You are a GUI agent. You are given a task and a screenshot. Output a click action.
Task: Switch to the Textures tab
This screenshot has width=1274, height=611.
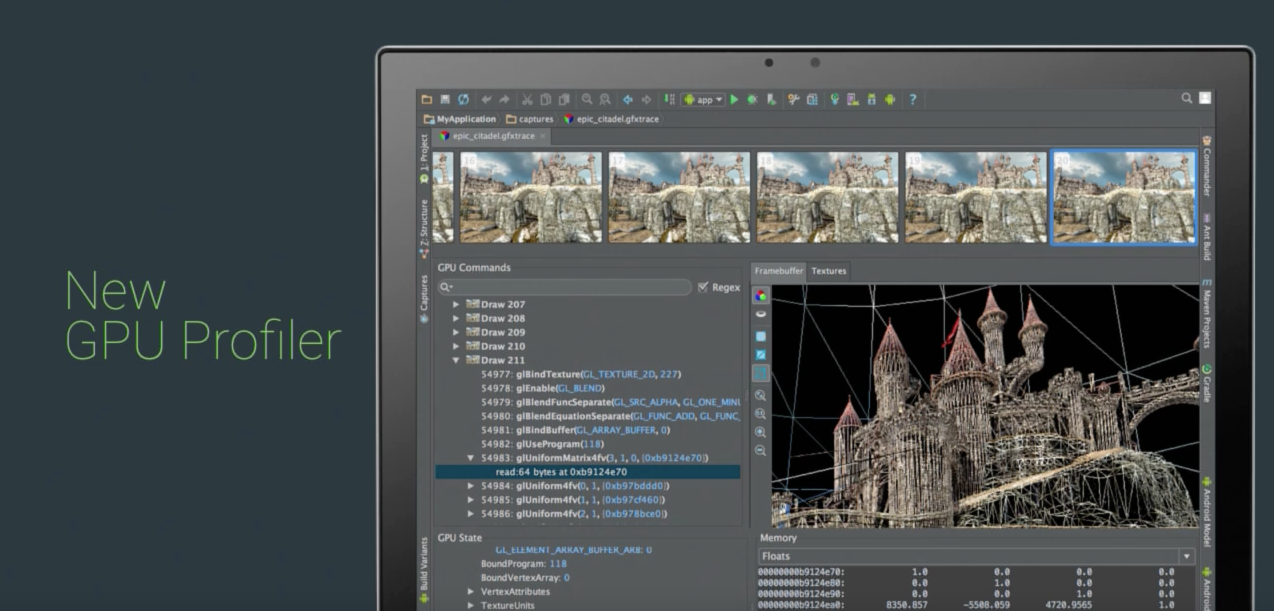[828, 271]
